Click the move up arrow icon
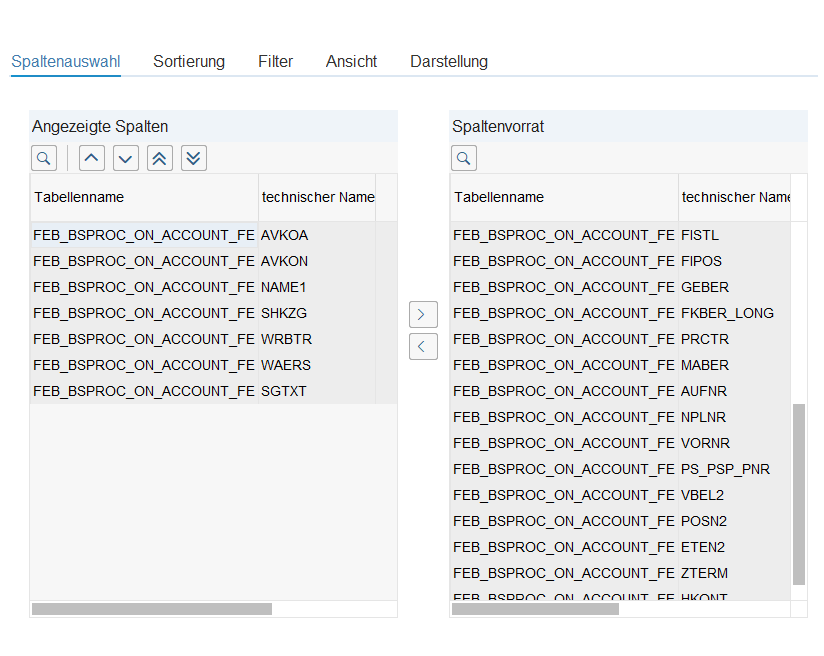The height and width of the screenshot is (656, 824). click(91, 158)
